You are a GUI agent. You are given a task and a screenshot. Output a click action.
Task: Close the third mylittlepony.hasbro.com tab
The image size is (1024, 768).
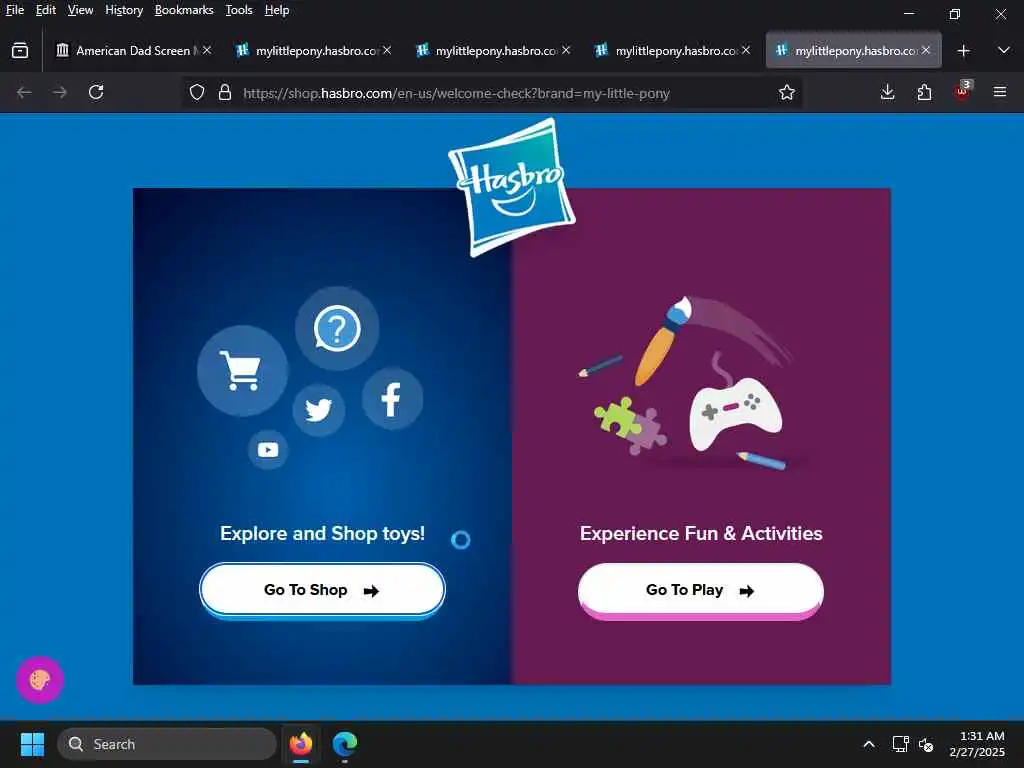(x=746, y=50)
